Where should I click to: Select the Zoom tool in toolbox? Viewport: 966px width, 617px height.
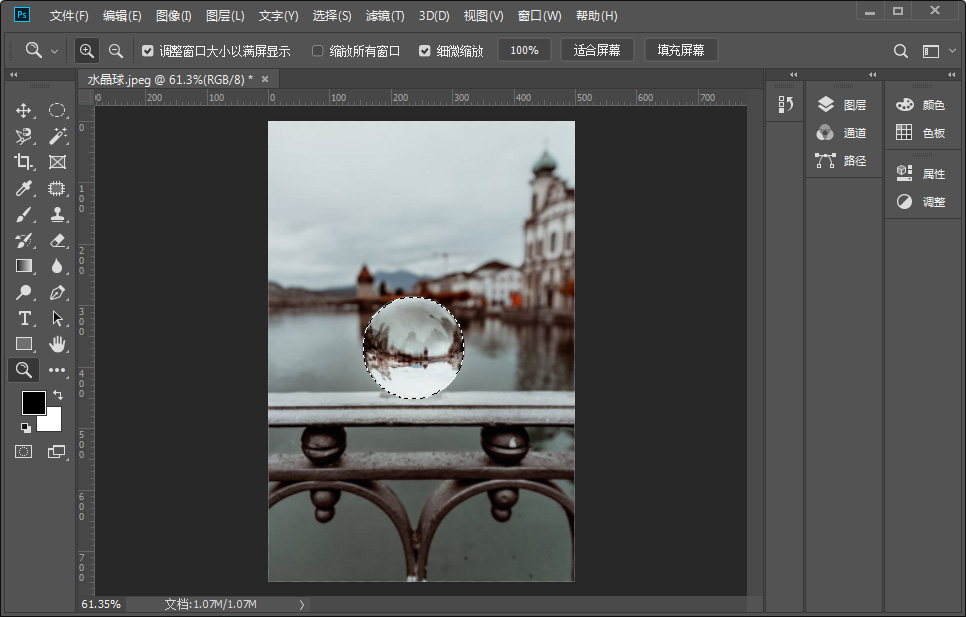[23, 369]
